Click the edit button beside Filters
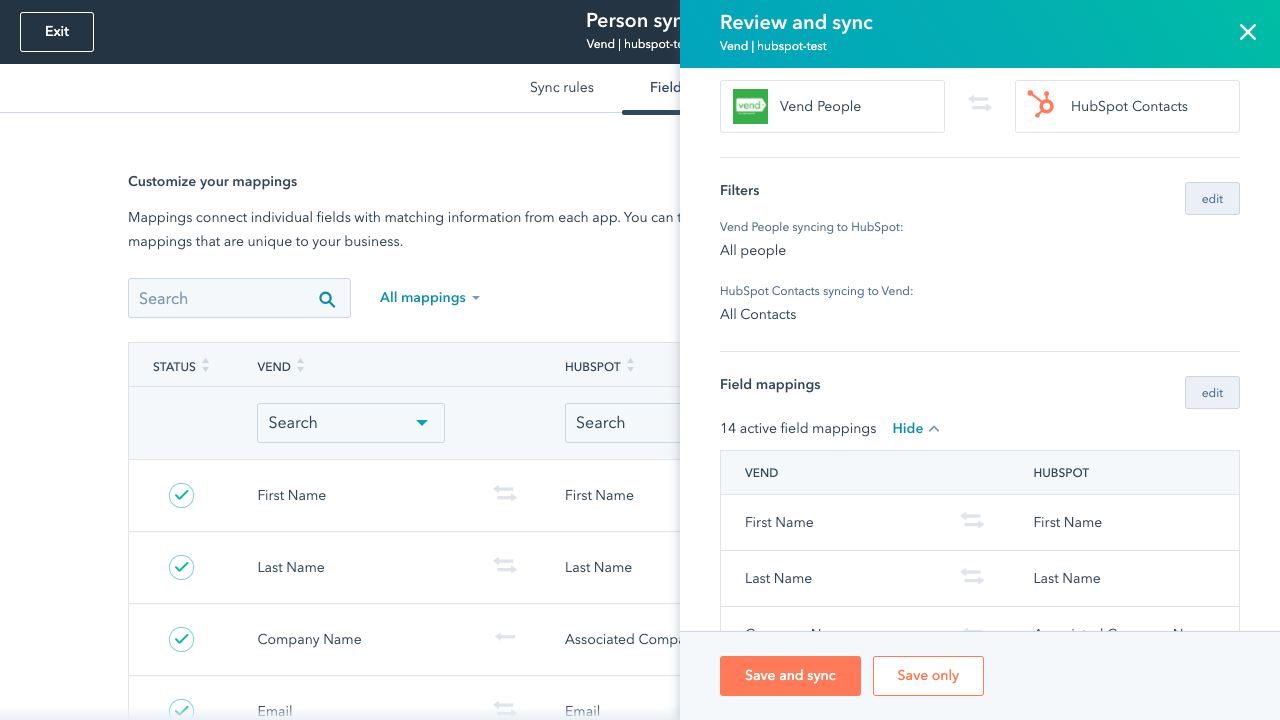Image resolution: width=1280 pixels, height=720 pixels. (x=1212, y=199)
